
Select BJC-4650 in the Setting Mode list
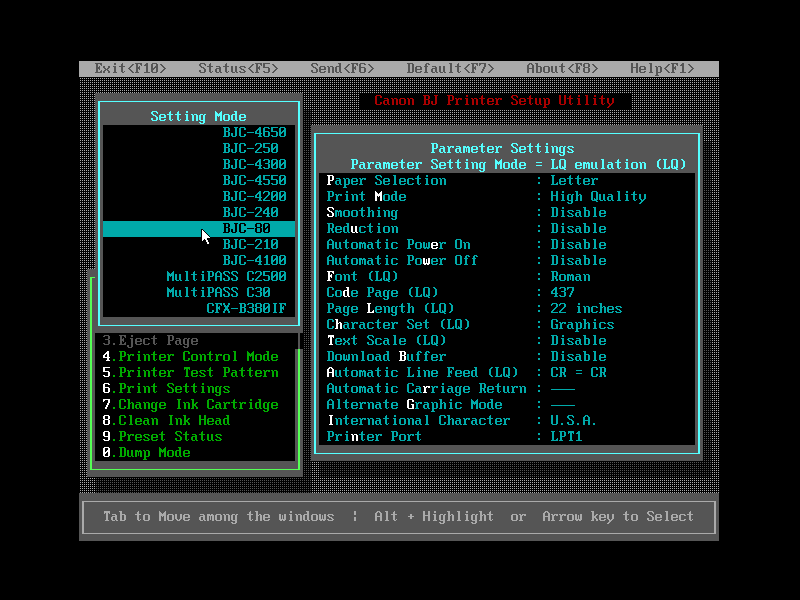pos(254,133)
